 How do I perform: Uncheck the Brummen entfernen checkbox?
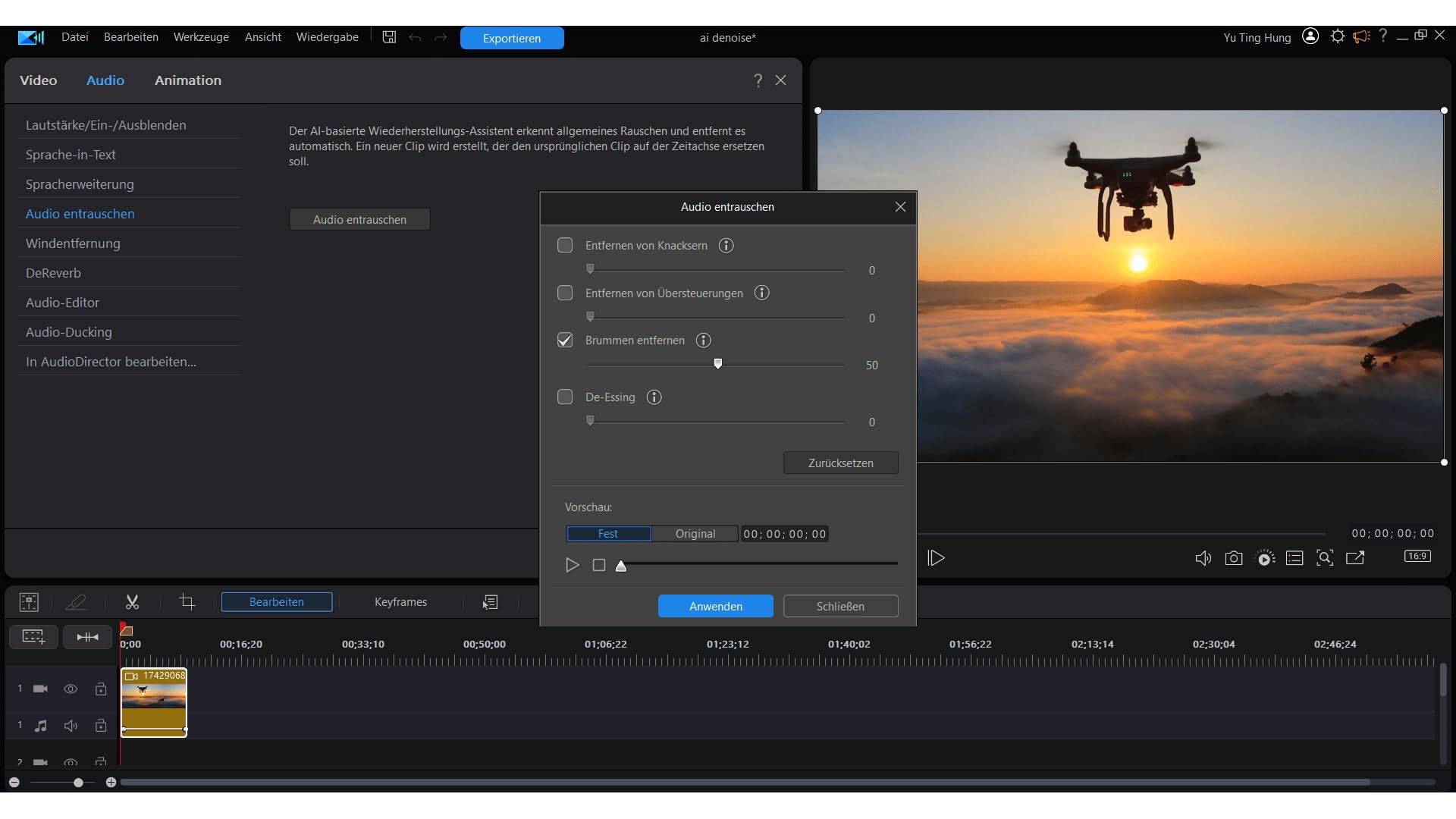point(565,340)
